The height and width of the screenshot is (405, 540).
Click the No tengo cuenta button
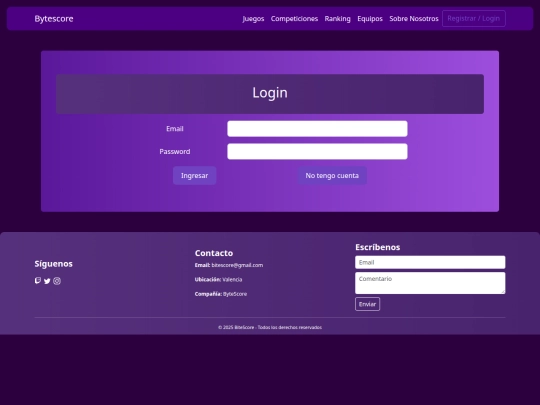point(332,176)
